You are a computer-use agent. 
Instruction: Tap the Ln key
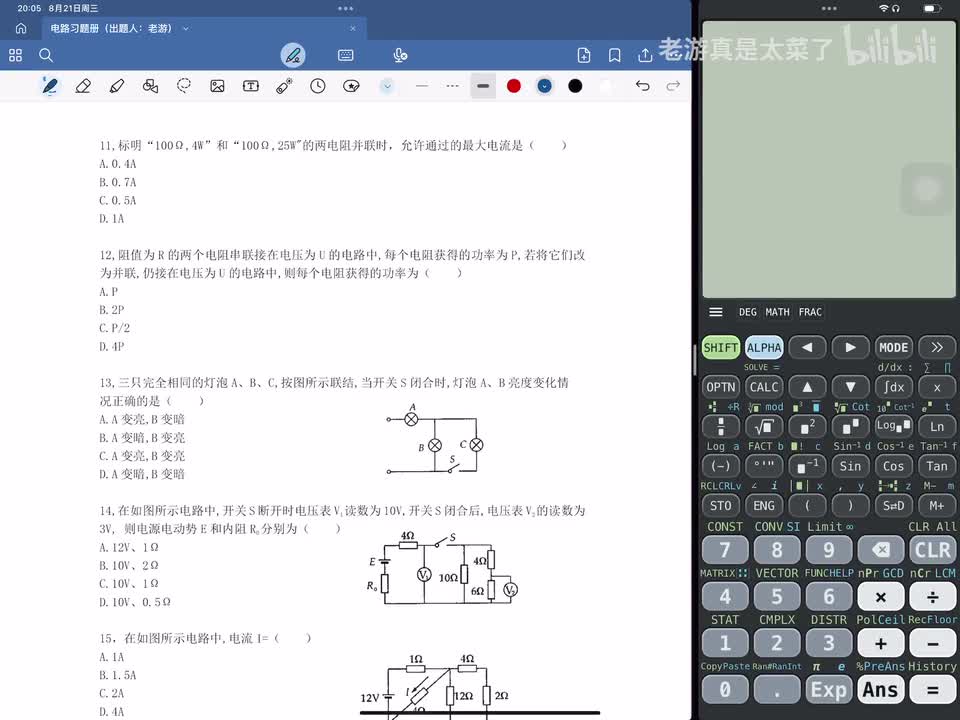click(937, 427)
